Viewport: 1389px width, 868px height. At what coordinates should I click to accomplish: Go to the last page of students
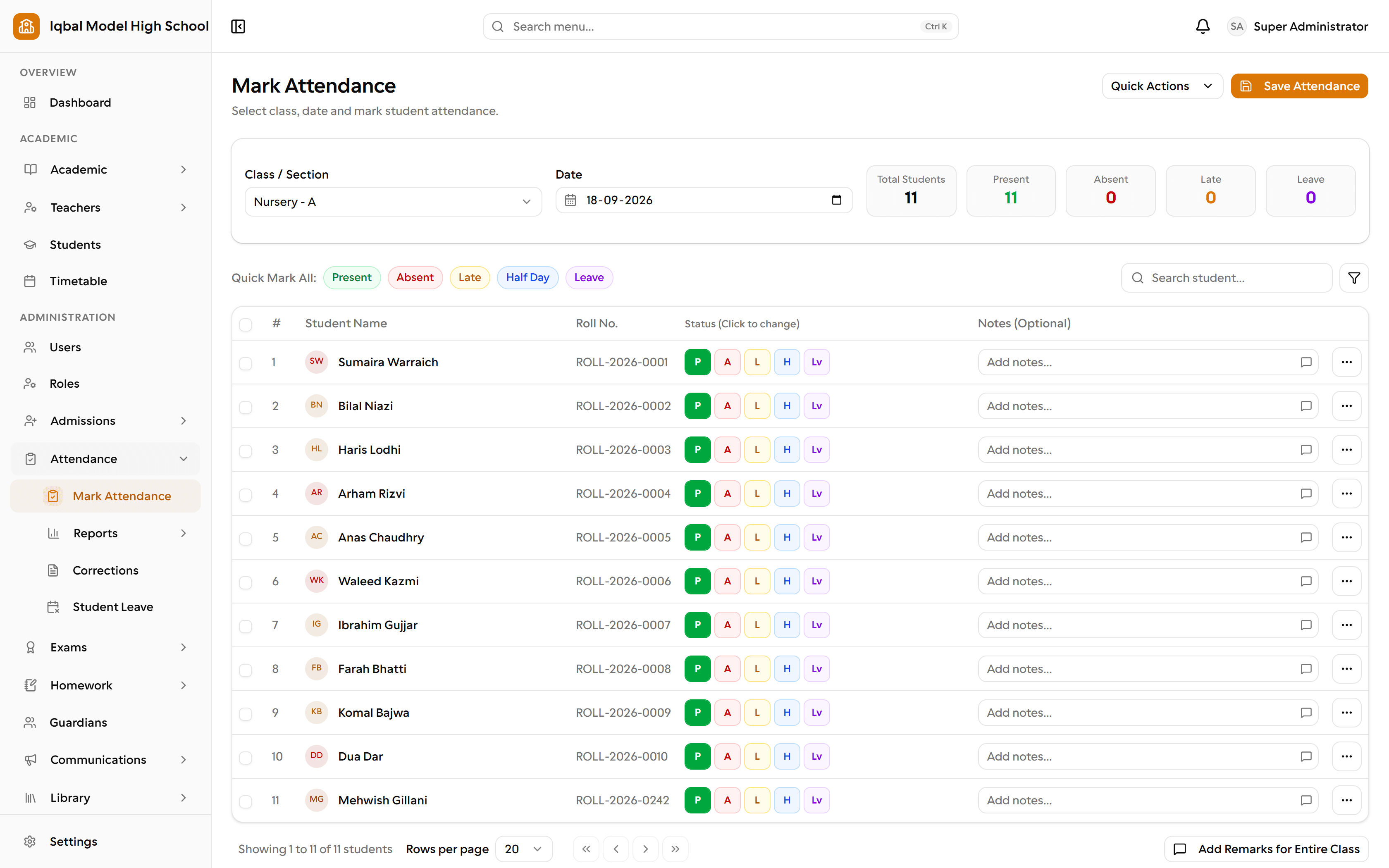pos(675,849)
